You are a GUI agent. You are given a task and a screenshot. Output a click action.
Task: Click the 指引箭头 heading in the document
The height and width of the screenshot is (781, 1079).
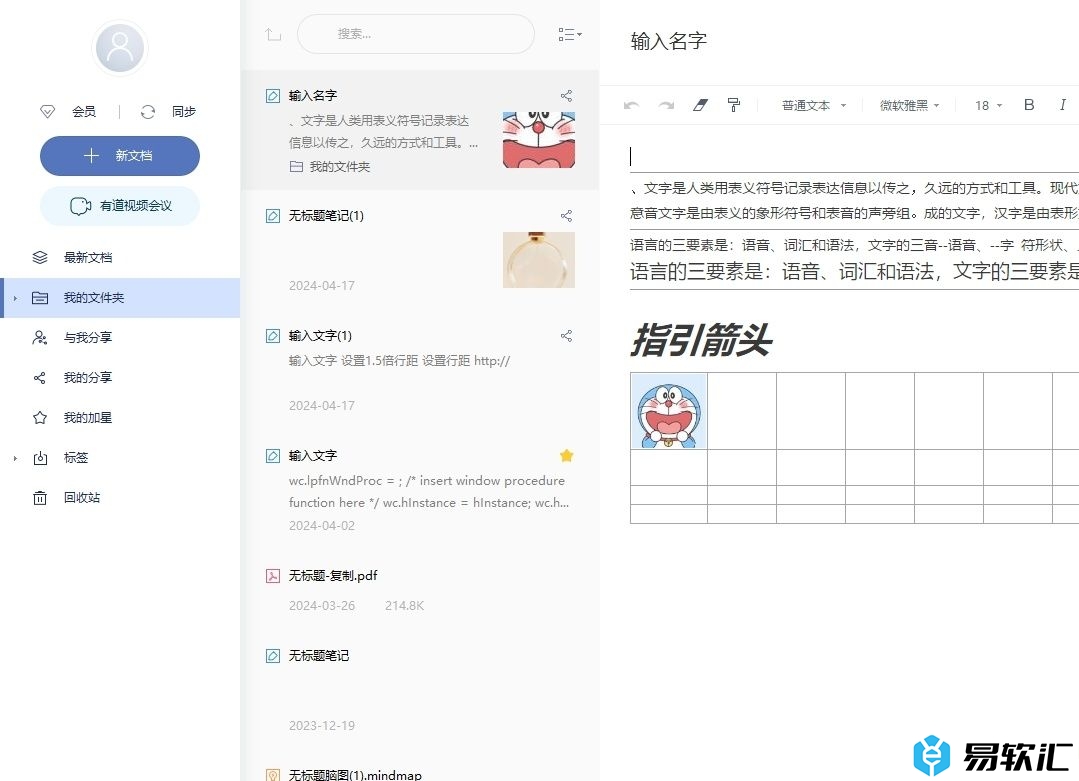pyautogui.click(x=701, y=340)
